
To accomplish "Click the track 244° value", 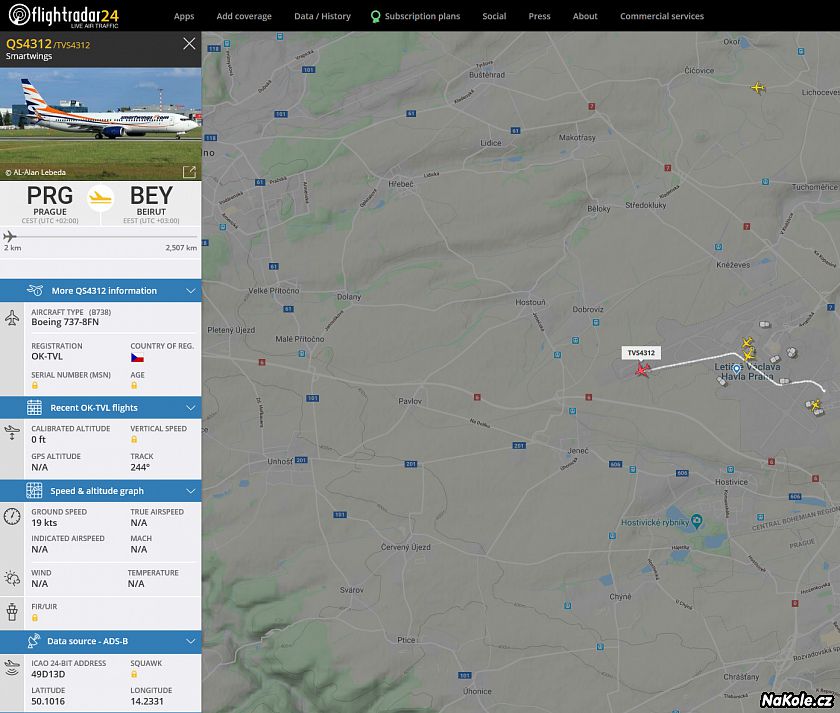I will [140, 467].
